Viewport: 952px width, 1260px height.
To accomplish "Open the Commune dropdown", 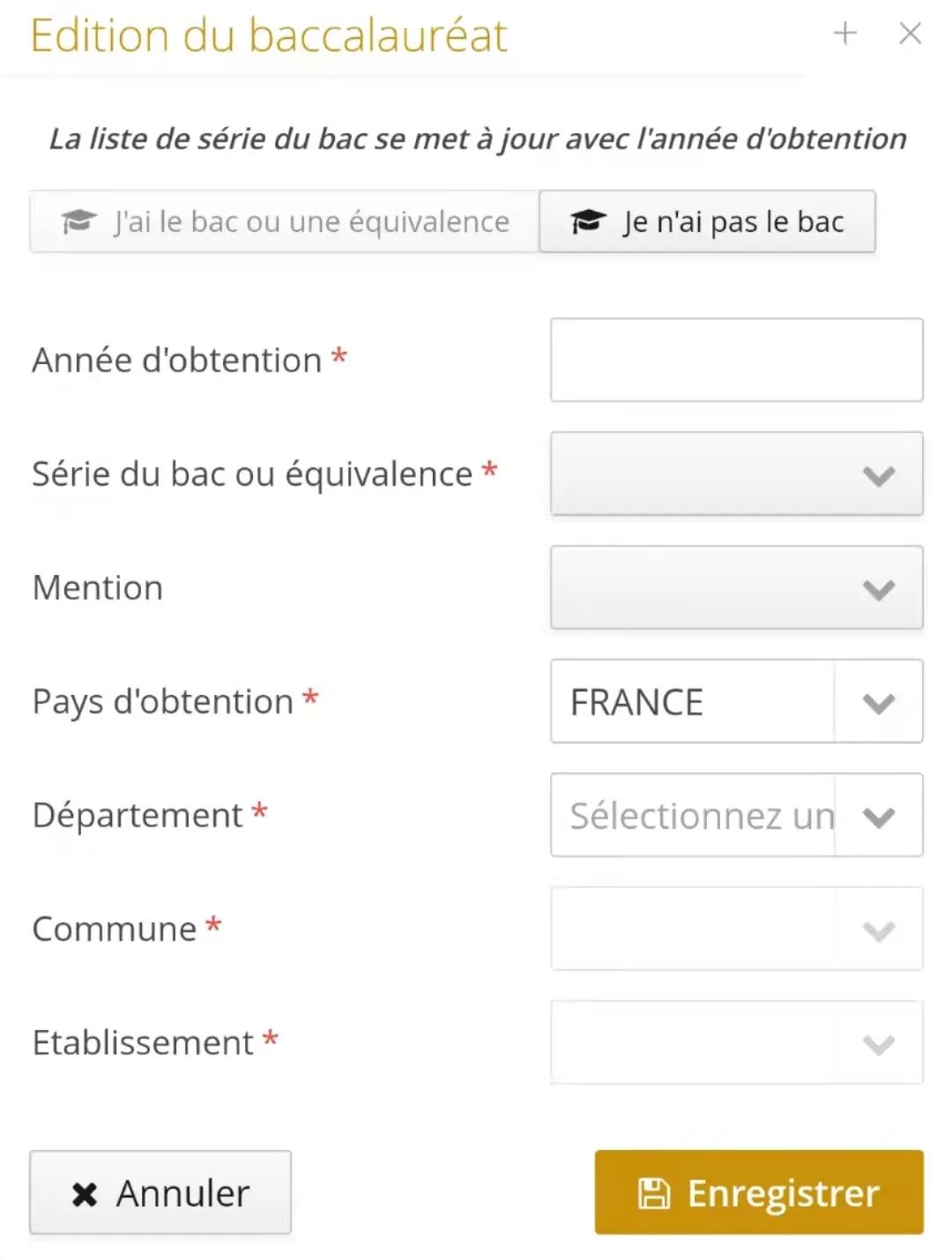I will point(737,928).
